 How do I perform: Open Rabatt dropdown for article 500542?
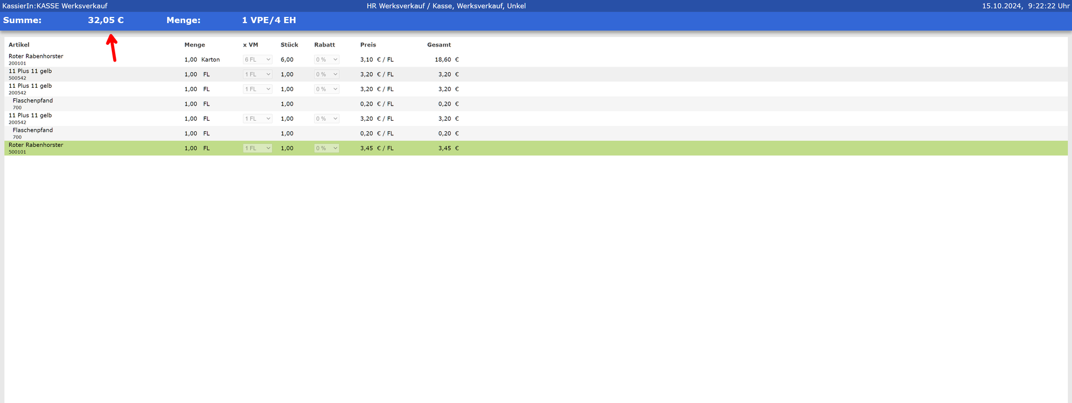pyautogui.click(x=326, y=74)
